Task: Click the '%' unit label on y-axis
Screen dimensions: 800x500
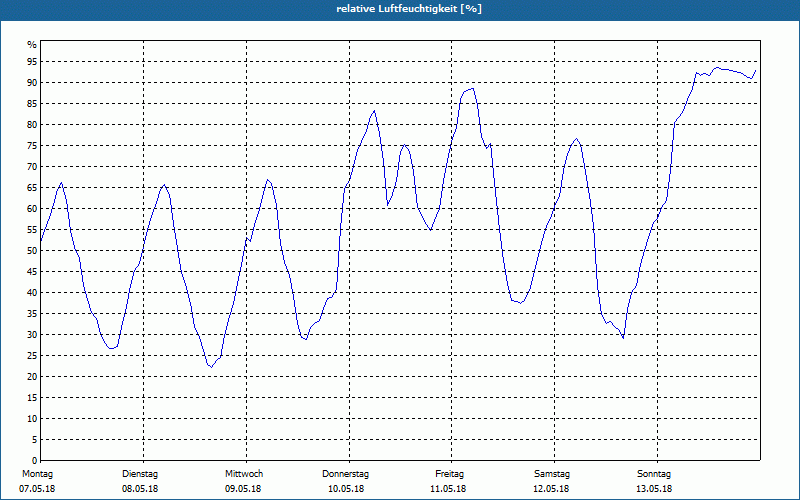Action: [x=32, y=45]
